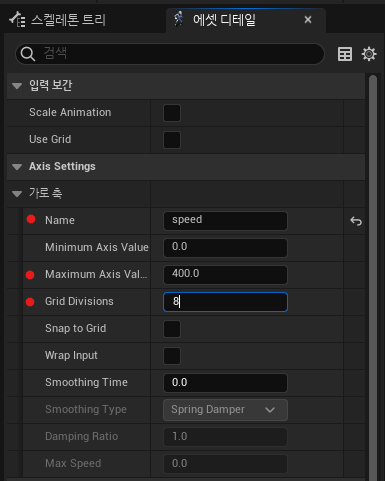Click the skeleton tree tab icon
The image size is (385, 481).
pyautogui.click(x=17, y=19)
